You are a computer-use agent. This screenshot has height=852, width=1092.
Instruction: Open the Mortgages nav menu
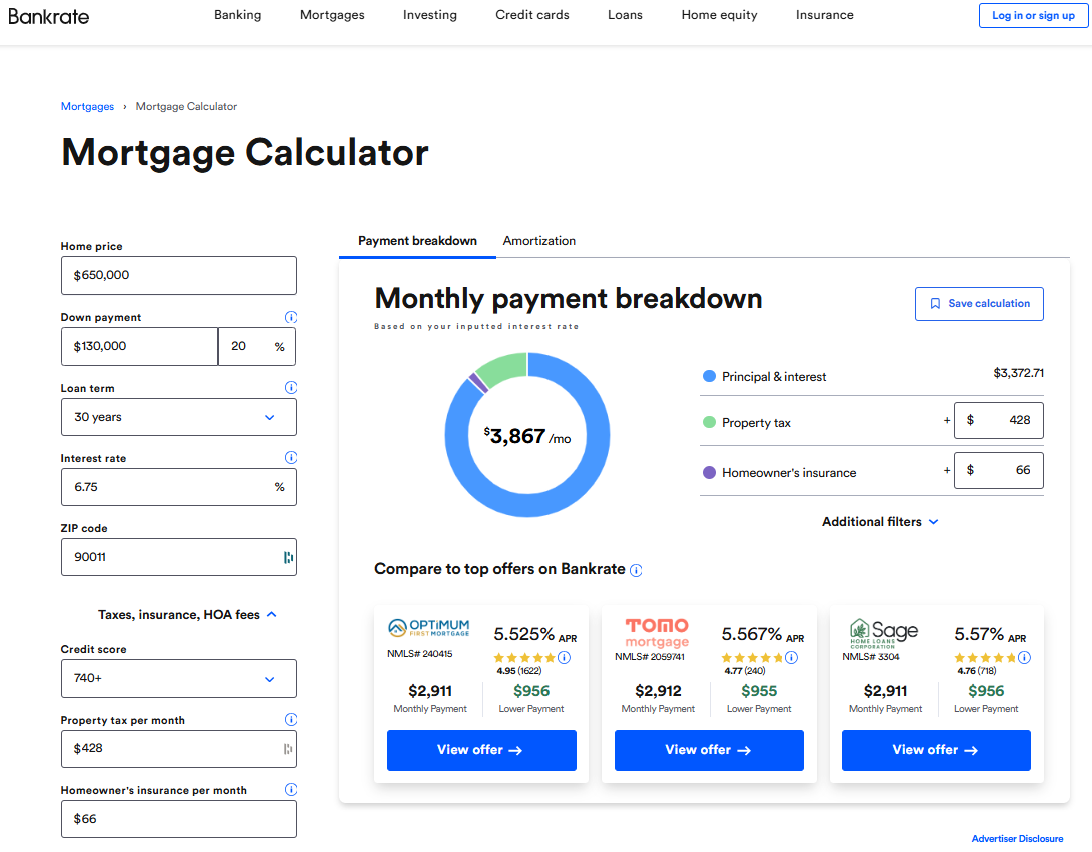click(x=332, y=15)
